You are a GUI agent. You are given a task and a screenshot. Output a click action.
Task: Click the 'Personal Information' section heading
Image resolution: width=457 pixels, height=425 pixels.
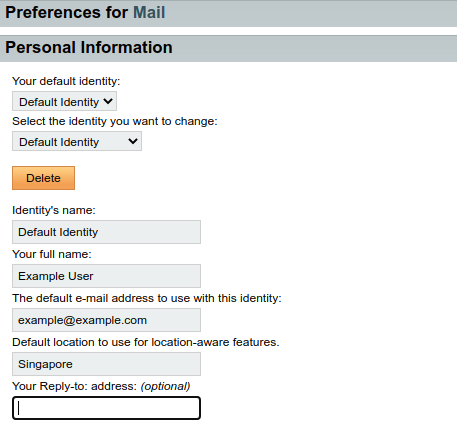(x=89, y=47)
